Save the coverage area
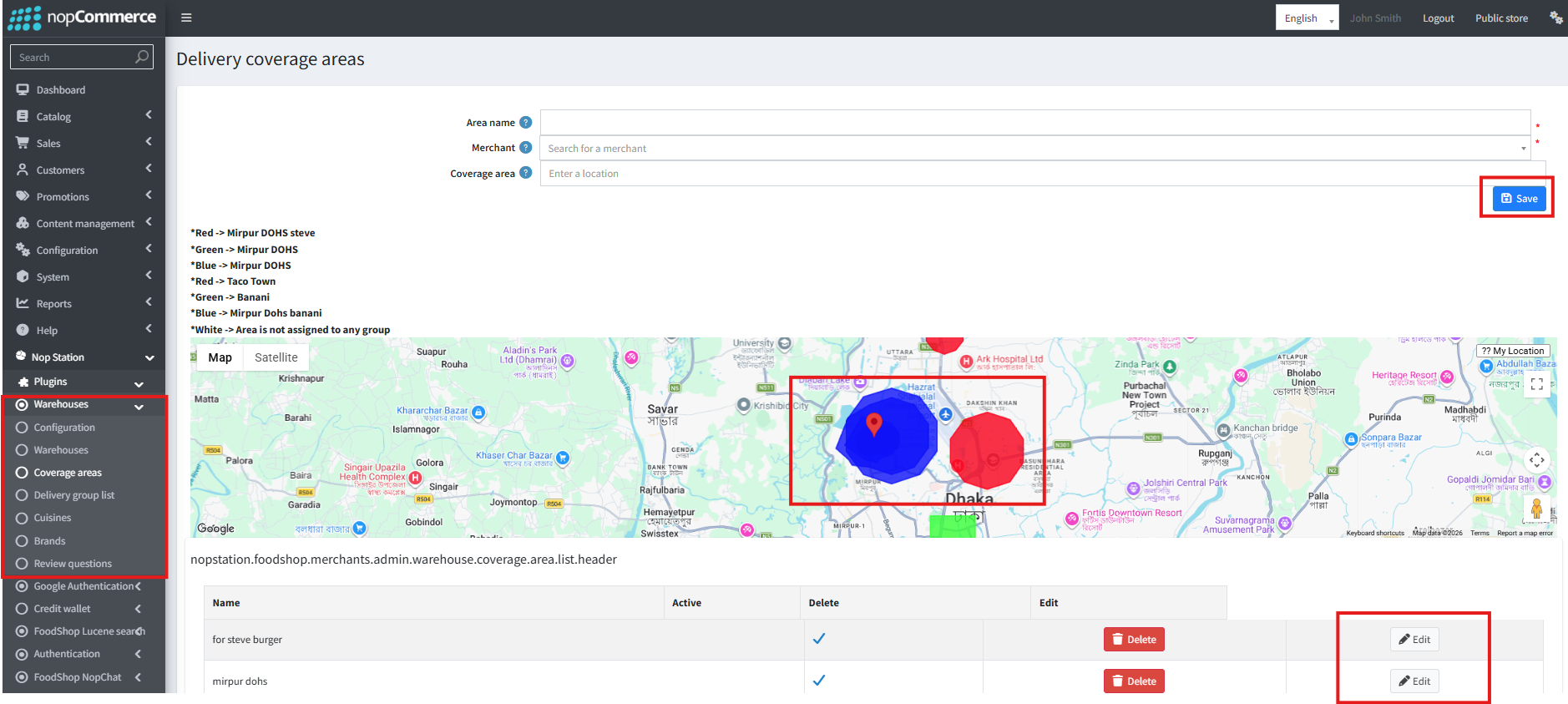Screen dimensions: 1568x704 1519,199
